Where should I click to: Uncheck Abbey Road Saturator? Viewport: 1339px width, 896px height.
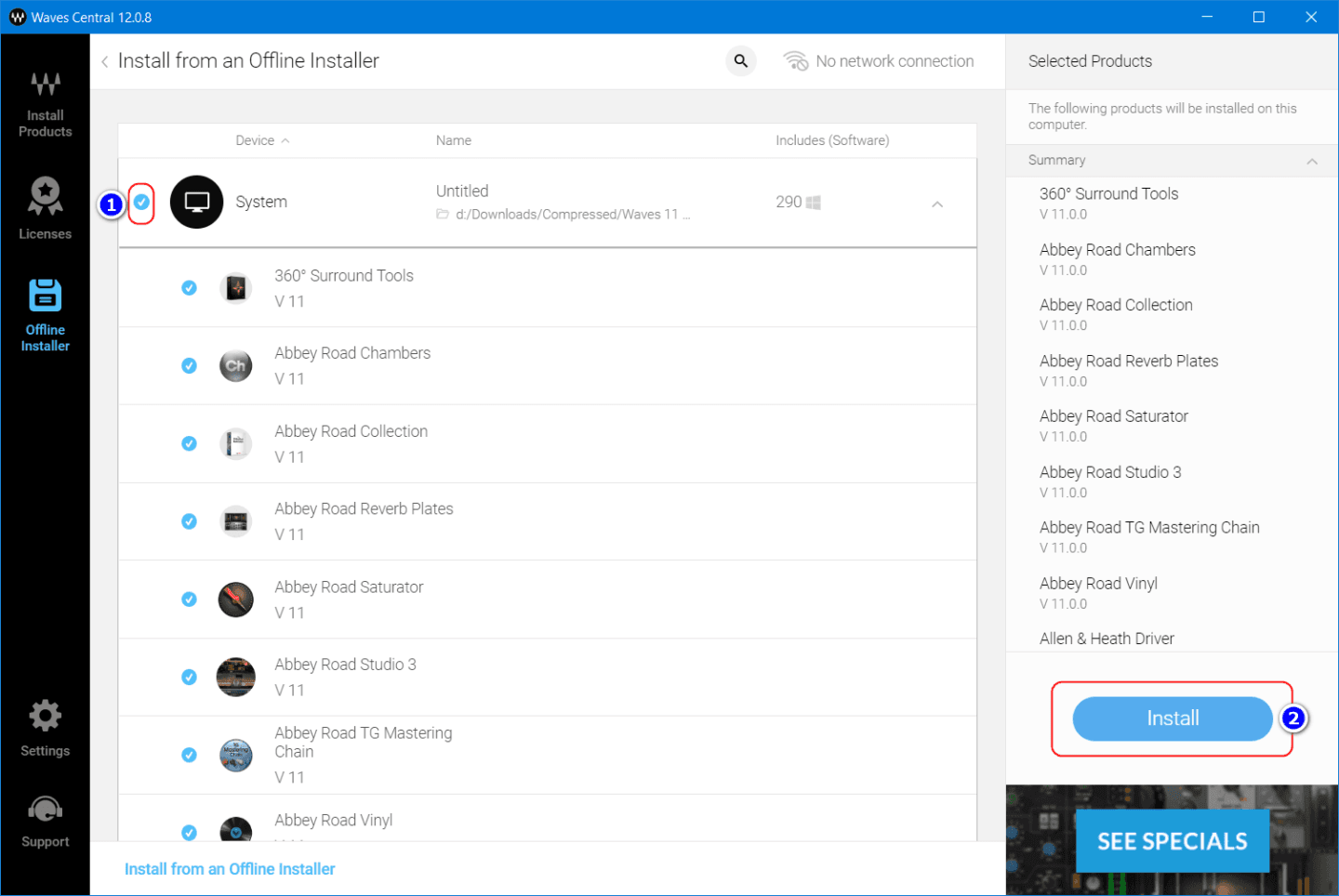[189, 600]
